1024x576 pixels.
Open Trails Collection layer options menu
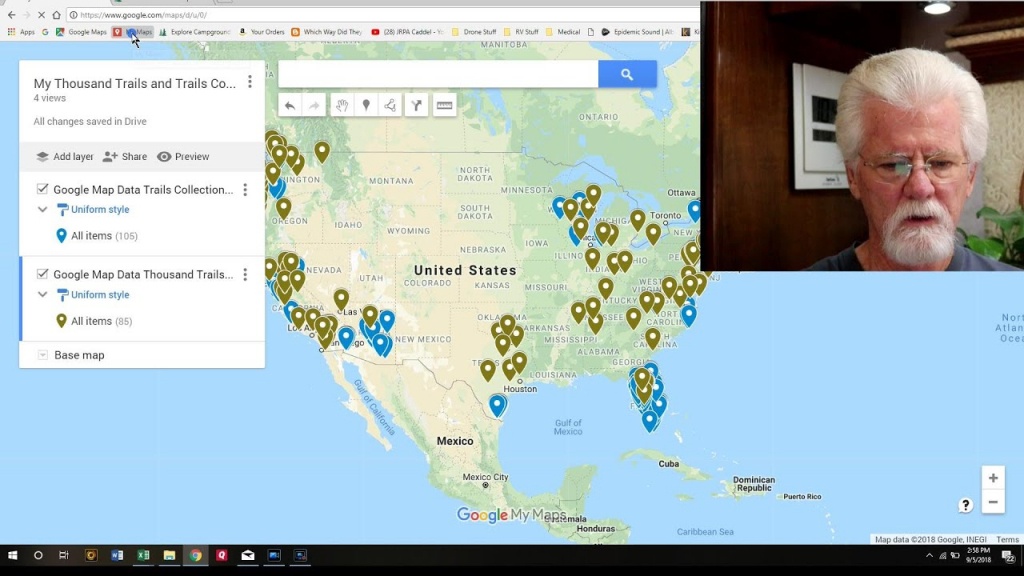click(x=245, y=189)
